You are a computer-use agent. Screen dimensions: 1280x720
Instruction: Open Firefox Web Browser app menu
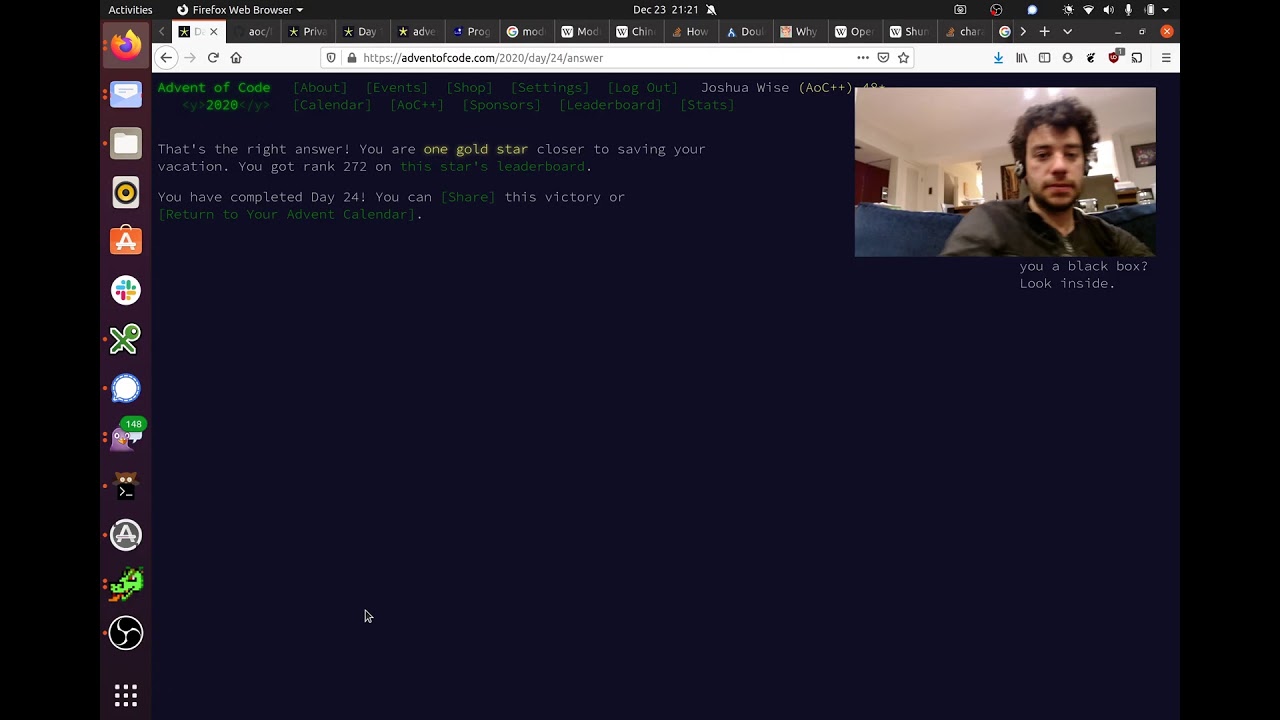(240, 10)
